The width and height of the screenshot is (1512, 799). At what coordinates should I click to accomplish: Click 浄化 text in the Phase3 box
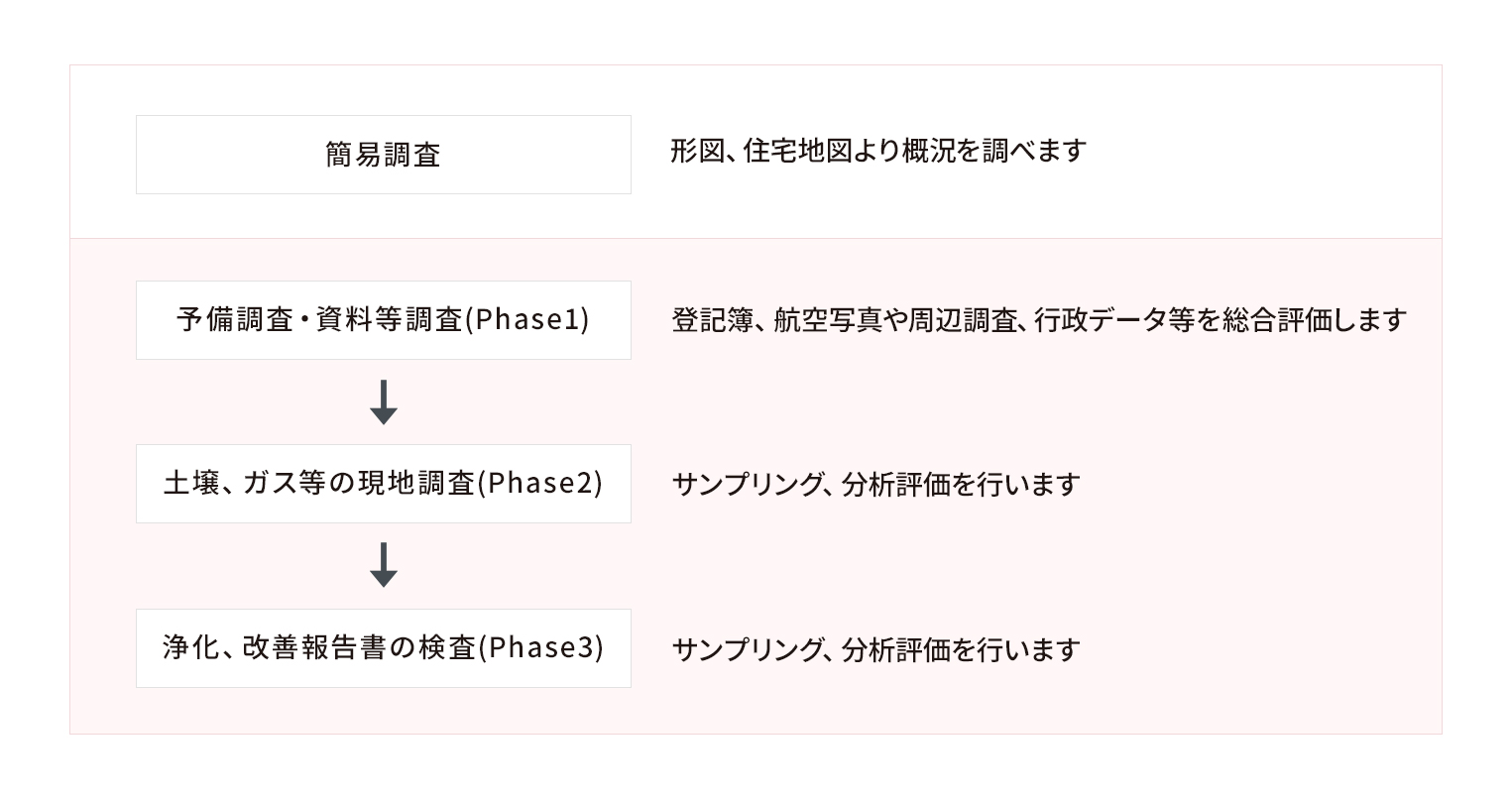point(187,648)
